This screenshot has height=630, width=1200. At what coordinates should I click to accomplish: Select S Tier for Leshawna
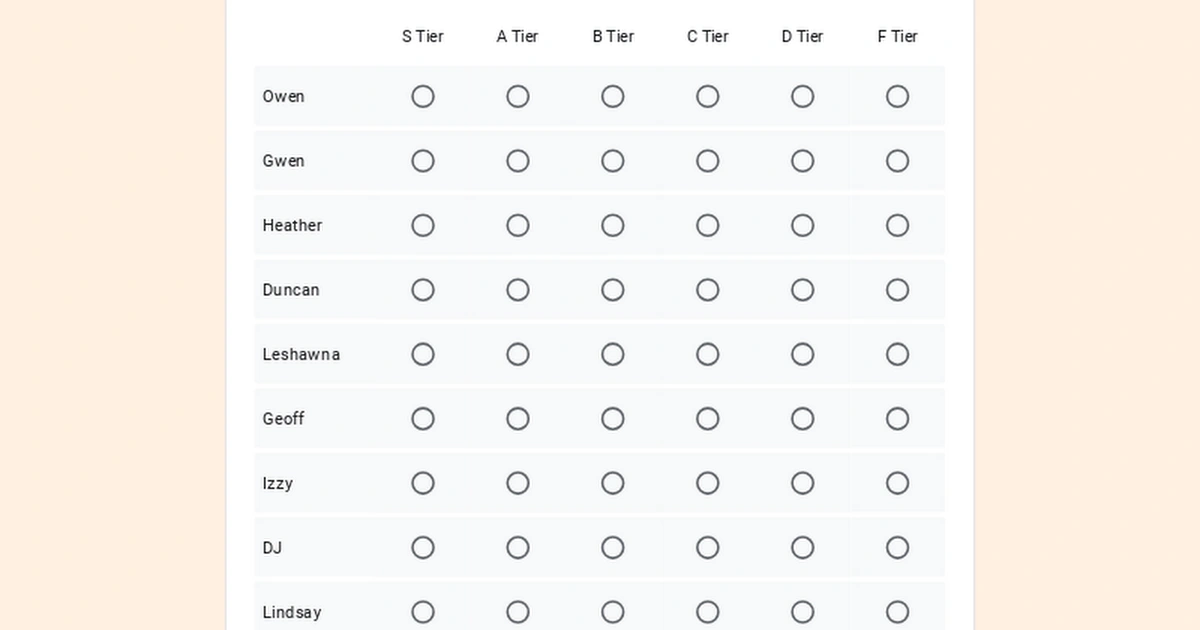(423, 354)
